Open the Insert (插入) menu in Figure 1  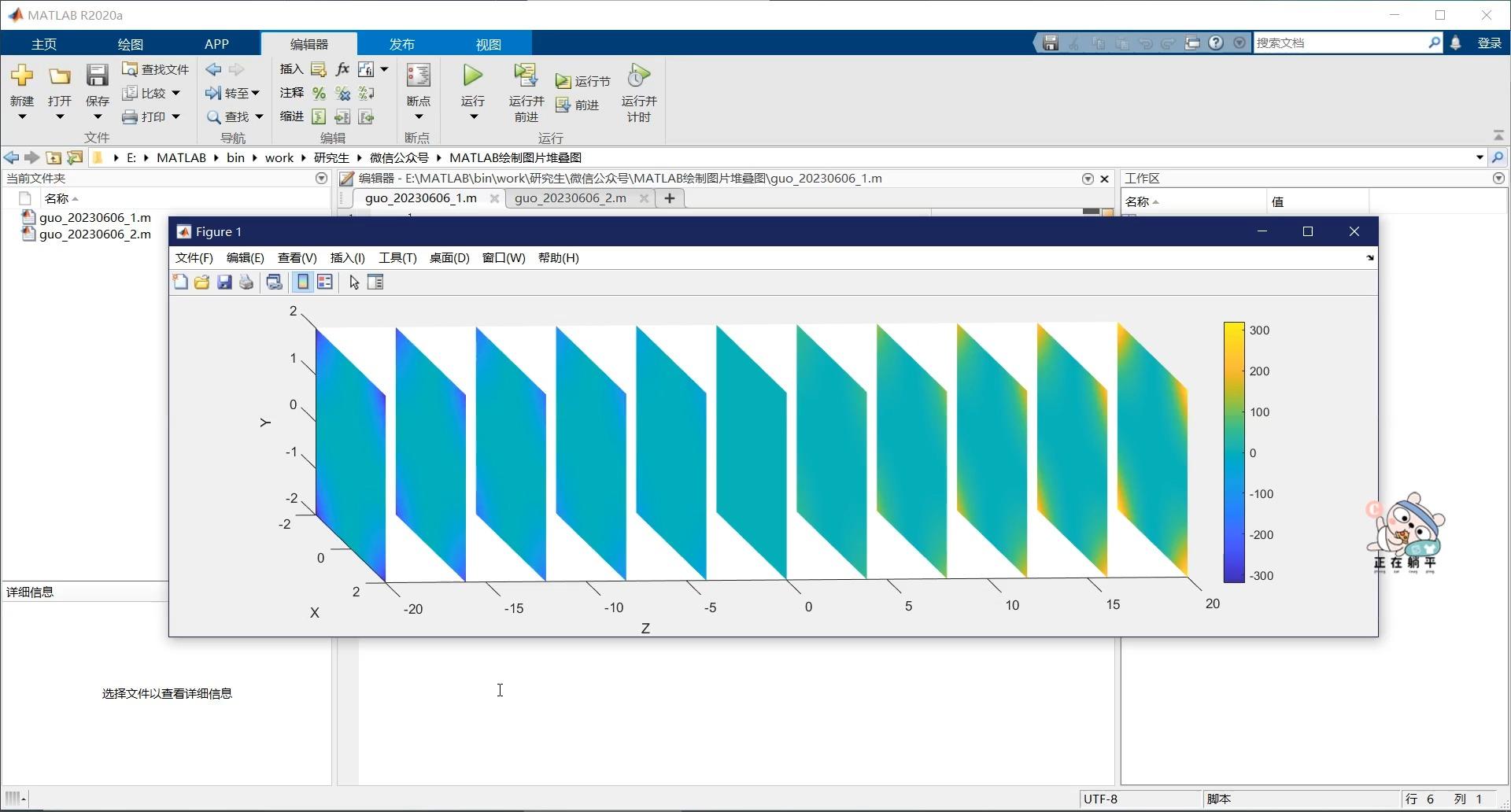click(x=347, y=258)
